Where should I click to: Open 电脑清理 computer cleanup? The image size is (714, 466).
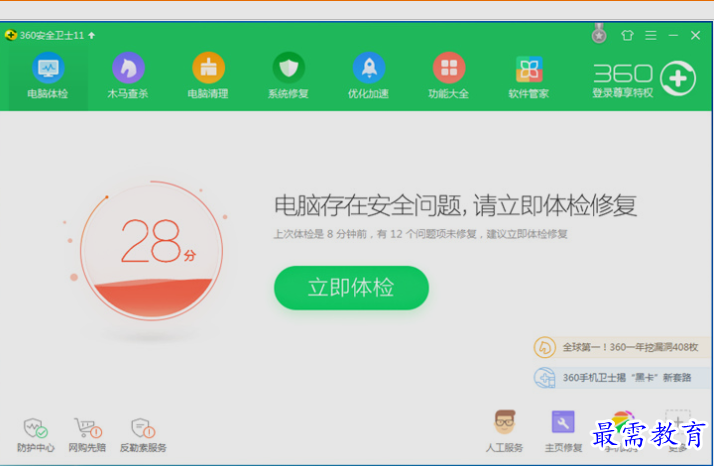pos(208,77)
